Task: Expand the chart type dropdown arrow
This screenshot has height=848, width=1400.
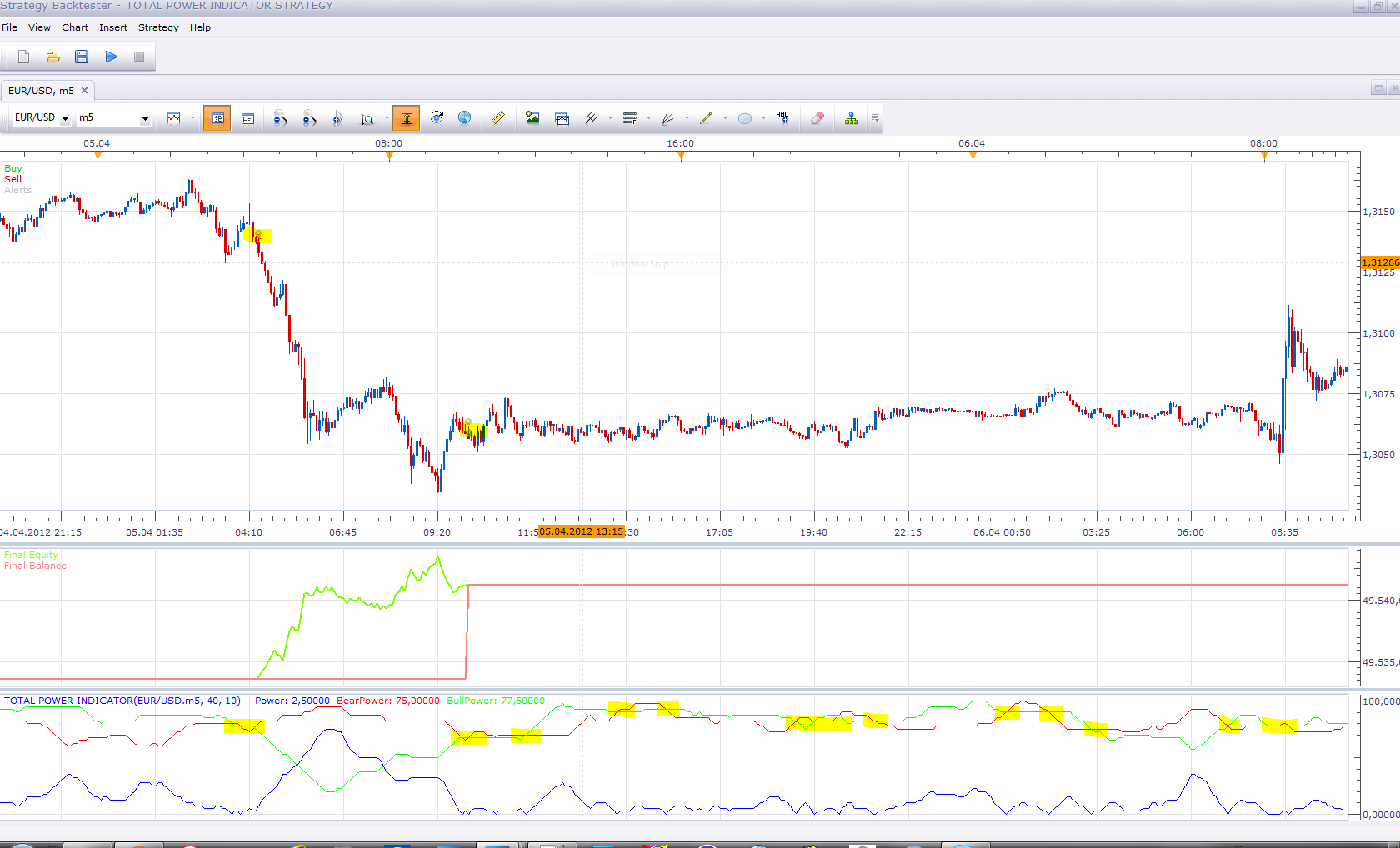Action: pos(192,118)
